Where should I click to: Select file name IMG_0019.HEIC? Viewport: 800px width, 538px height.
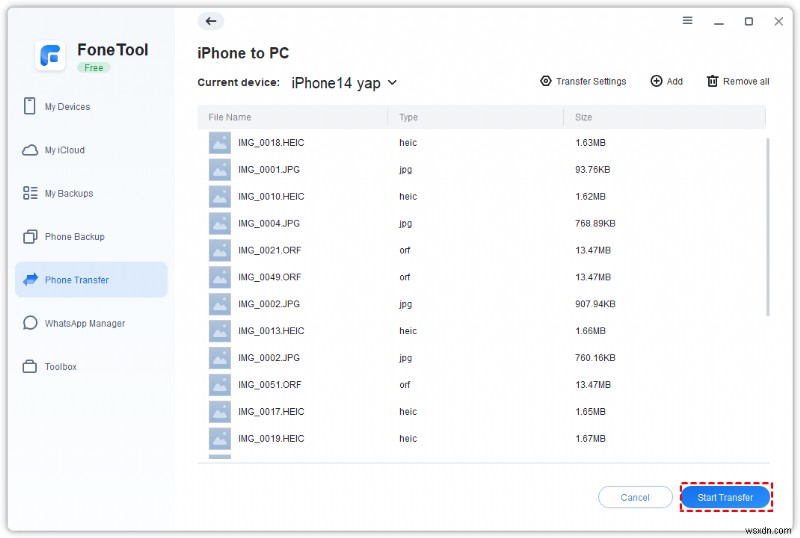[x=271, y=438]
